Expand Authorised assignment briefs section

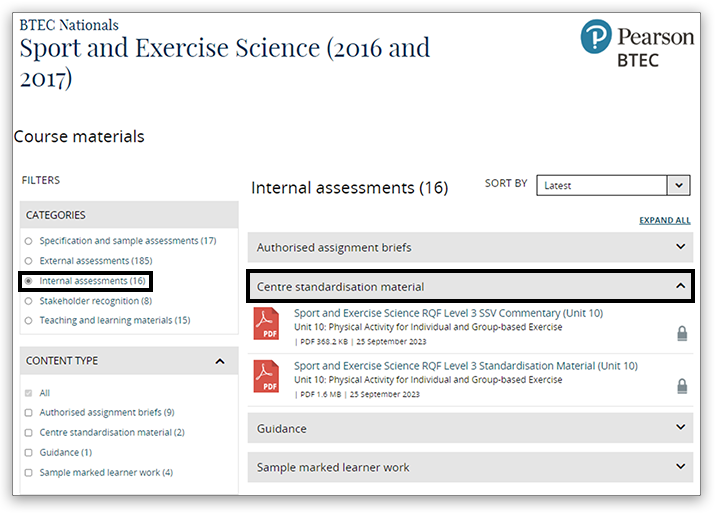[x=469, y=247]
